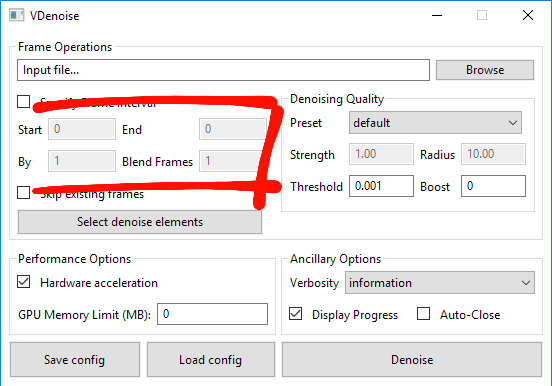This screenshot has height=386, width=552.
Task: Click the Save config button
Action: (x=75, y=360)
